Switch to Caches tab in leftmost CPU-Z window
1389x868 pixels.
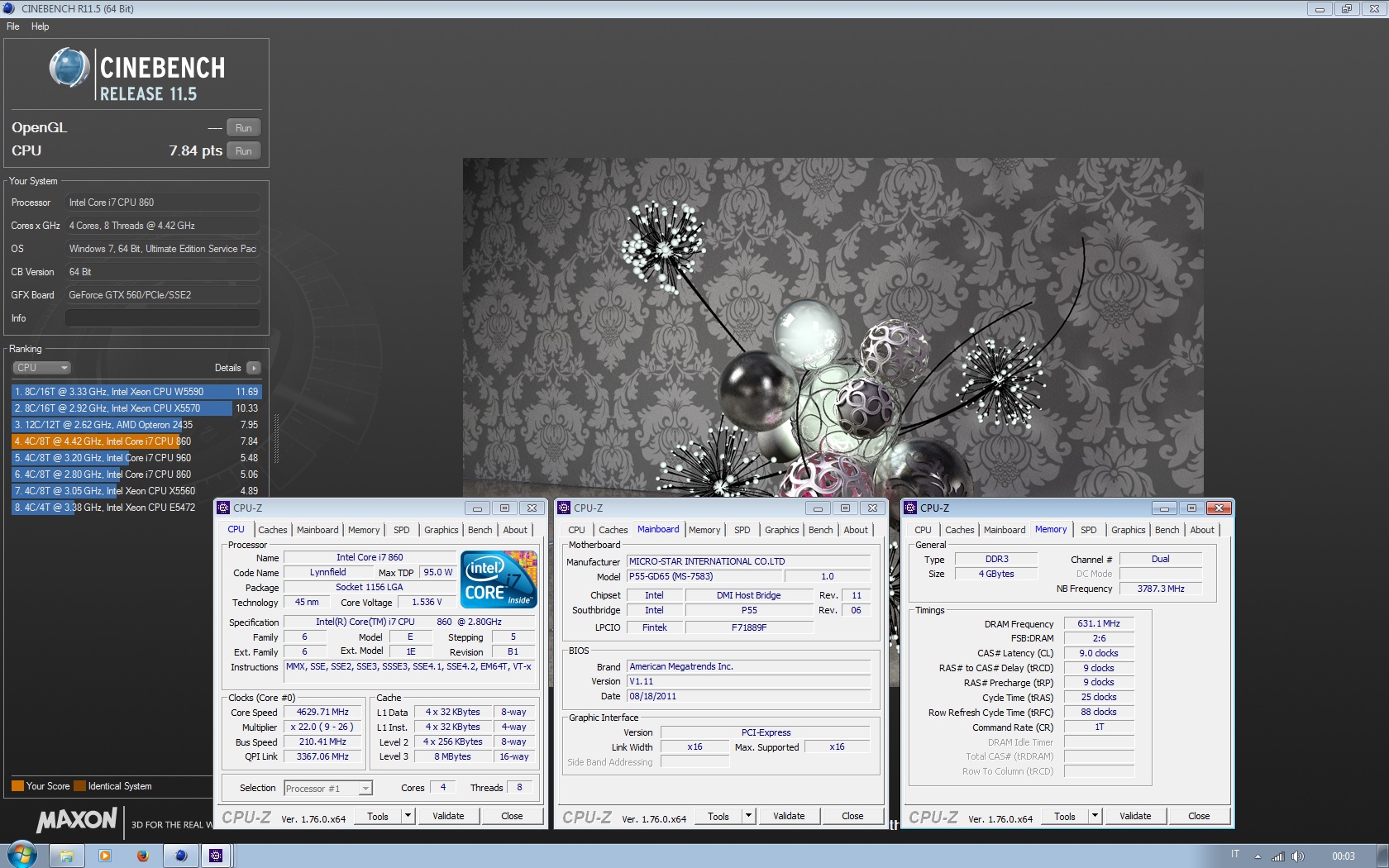272,530
